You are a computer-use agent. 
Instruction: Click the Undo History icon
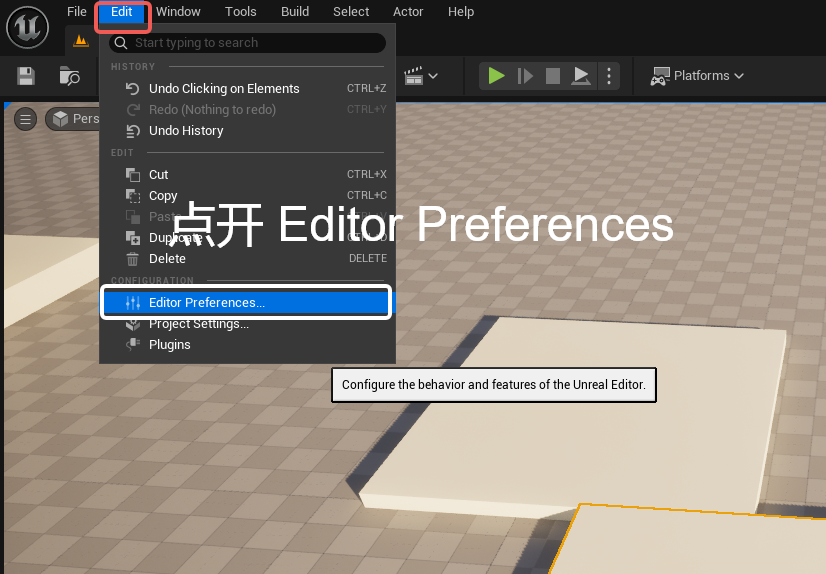[133, 131]
